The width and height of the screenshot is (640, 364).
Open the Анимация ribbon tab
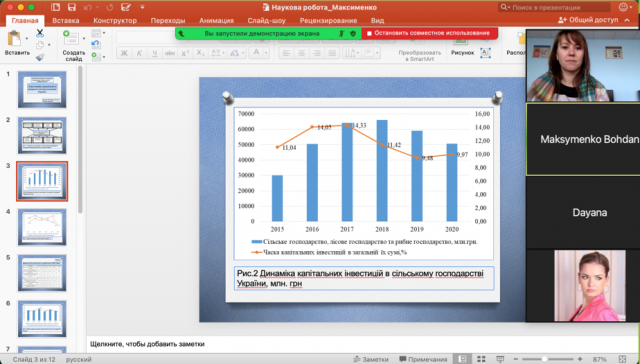tap(216, 20)
